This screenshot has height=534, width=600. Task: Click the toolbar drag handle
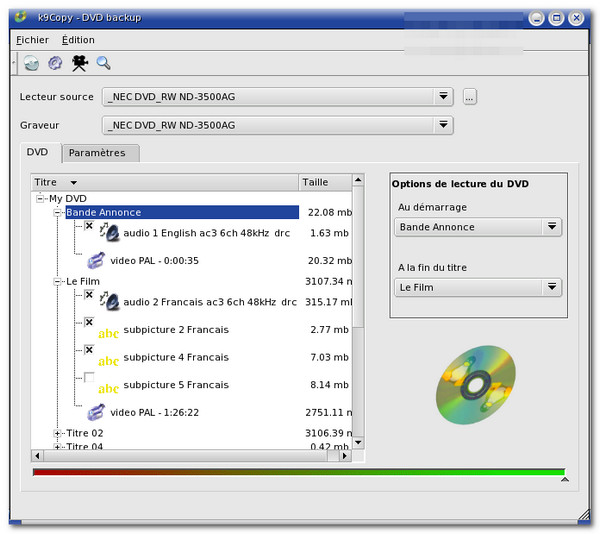click(x=14, y=63)
